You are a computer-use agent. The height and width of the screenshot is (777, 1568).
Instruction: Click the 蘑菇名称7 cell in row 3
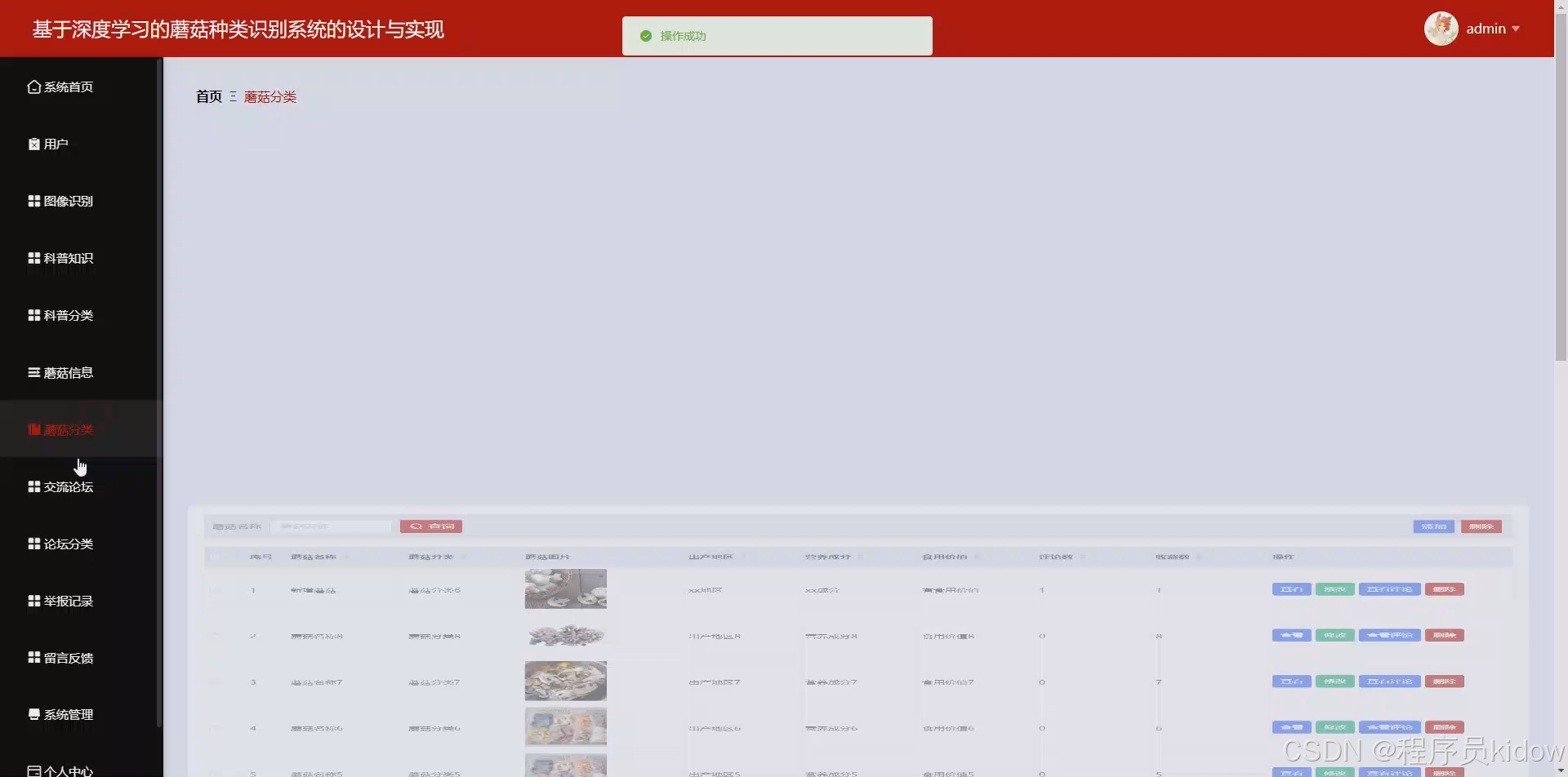317,682
